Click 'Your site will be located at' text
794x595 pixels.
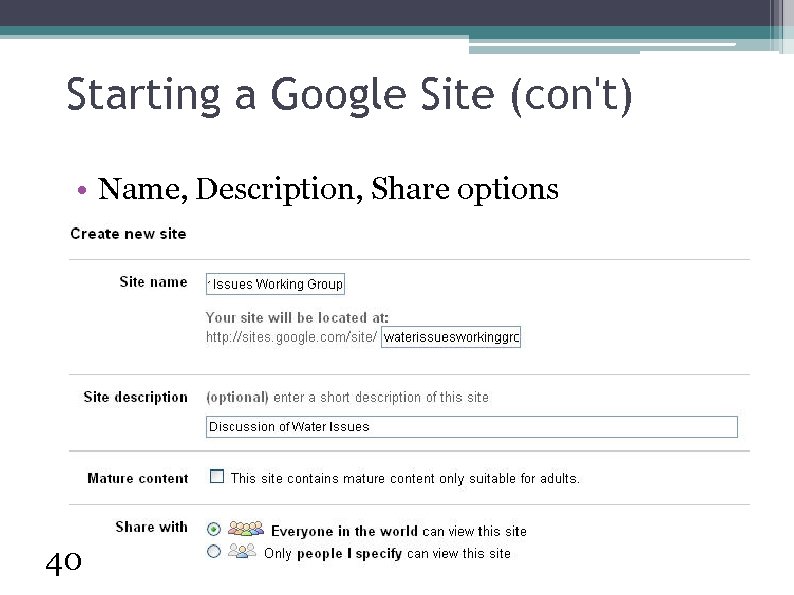(297, 318)
